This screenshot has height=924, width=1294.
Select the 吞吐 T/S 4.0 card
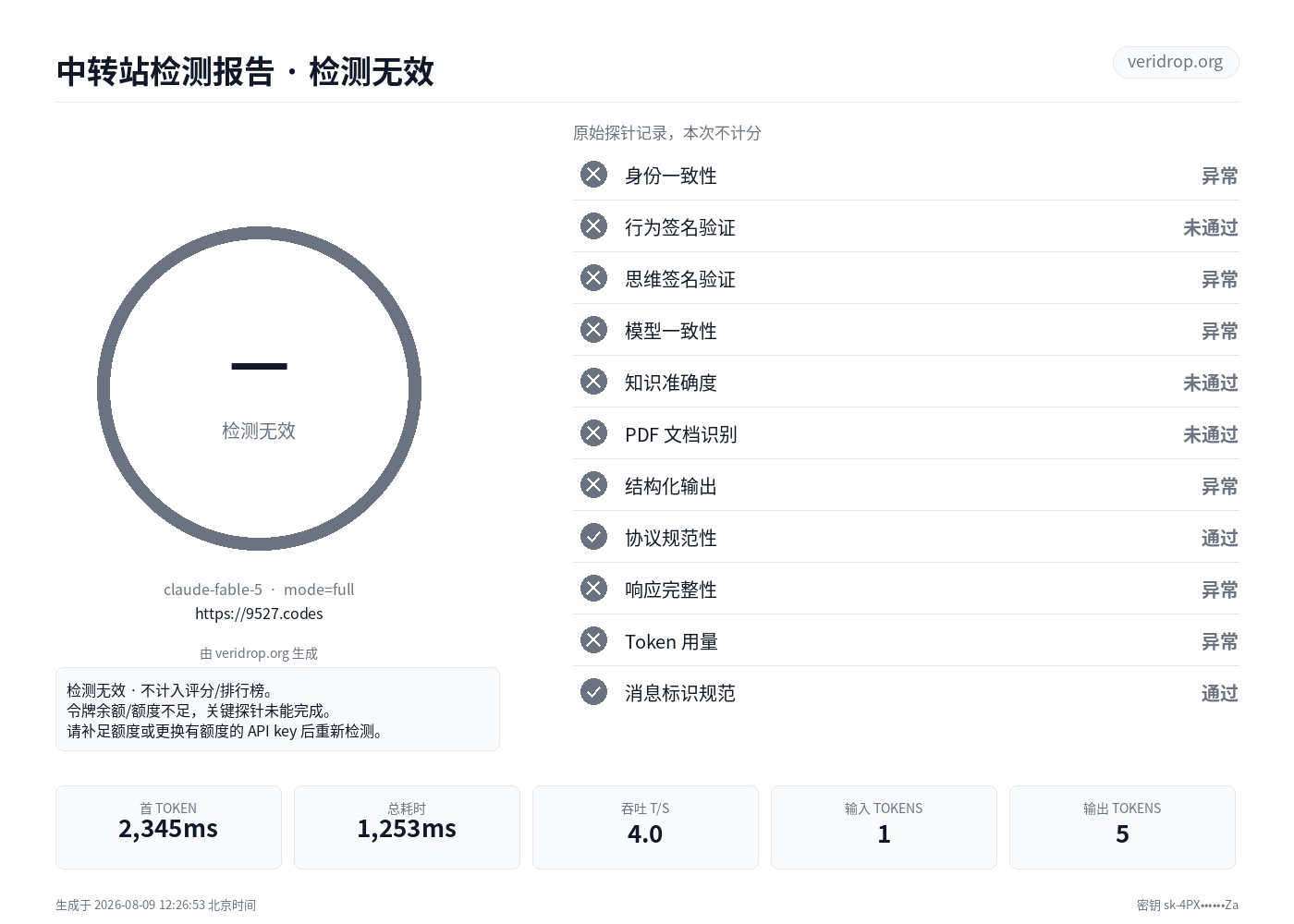645,827
